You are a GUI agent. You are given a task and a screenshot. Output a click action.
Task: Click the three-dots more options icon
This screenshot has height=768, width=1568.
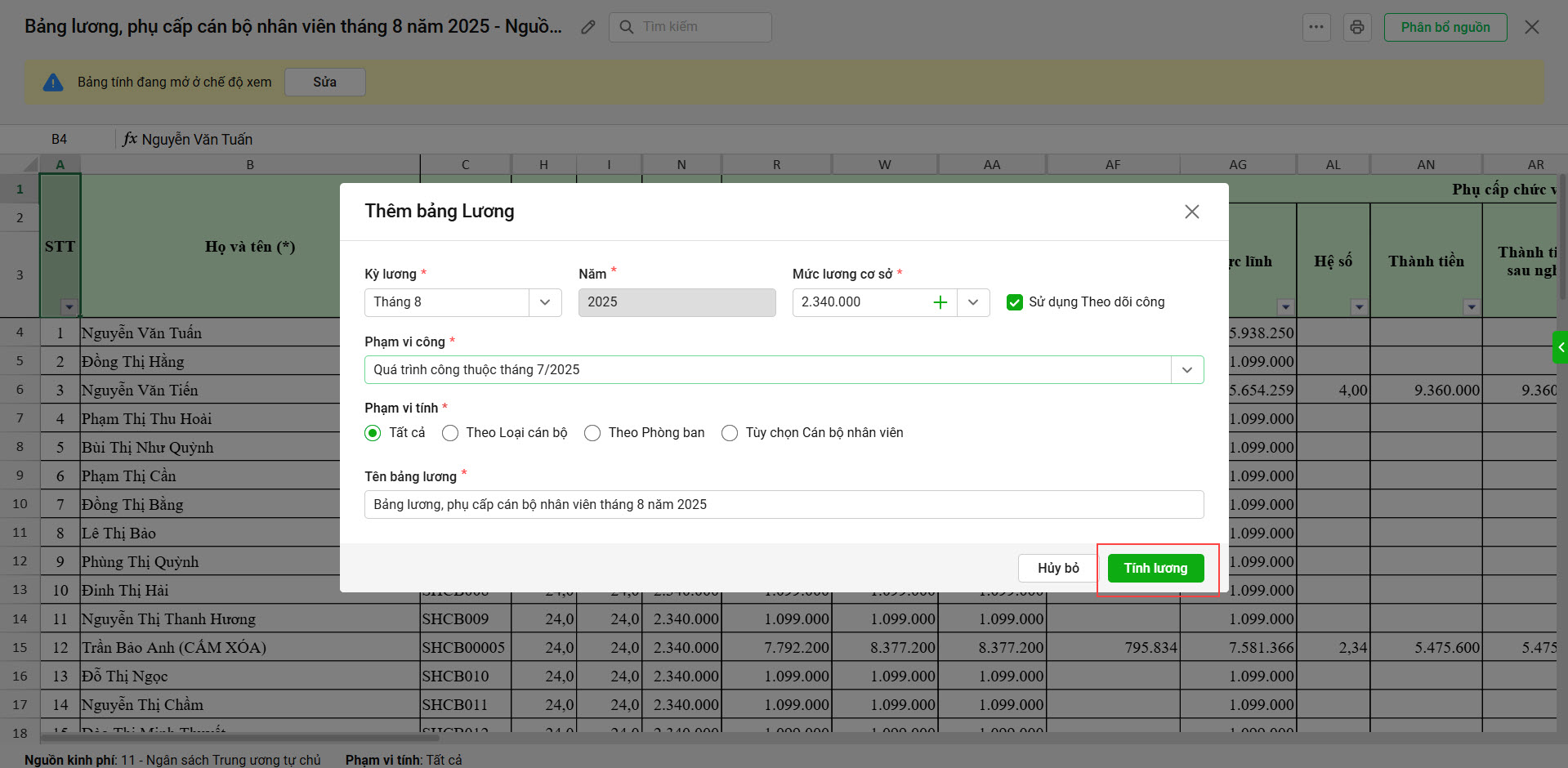tap(1316, 27)
